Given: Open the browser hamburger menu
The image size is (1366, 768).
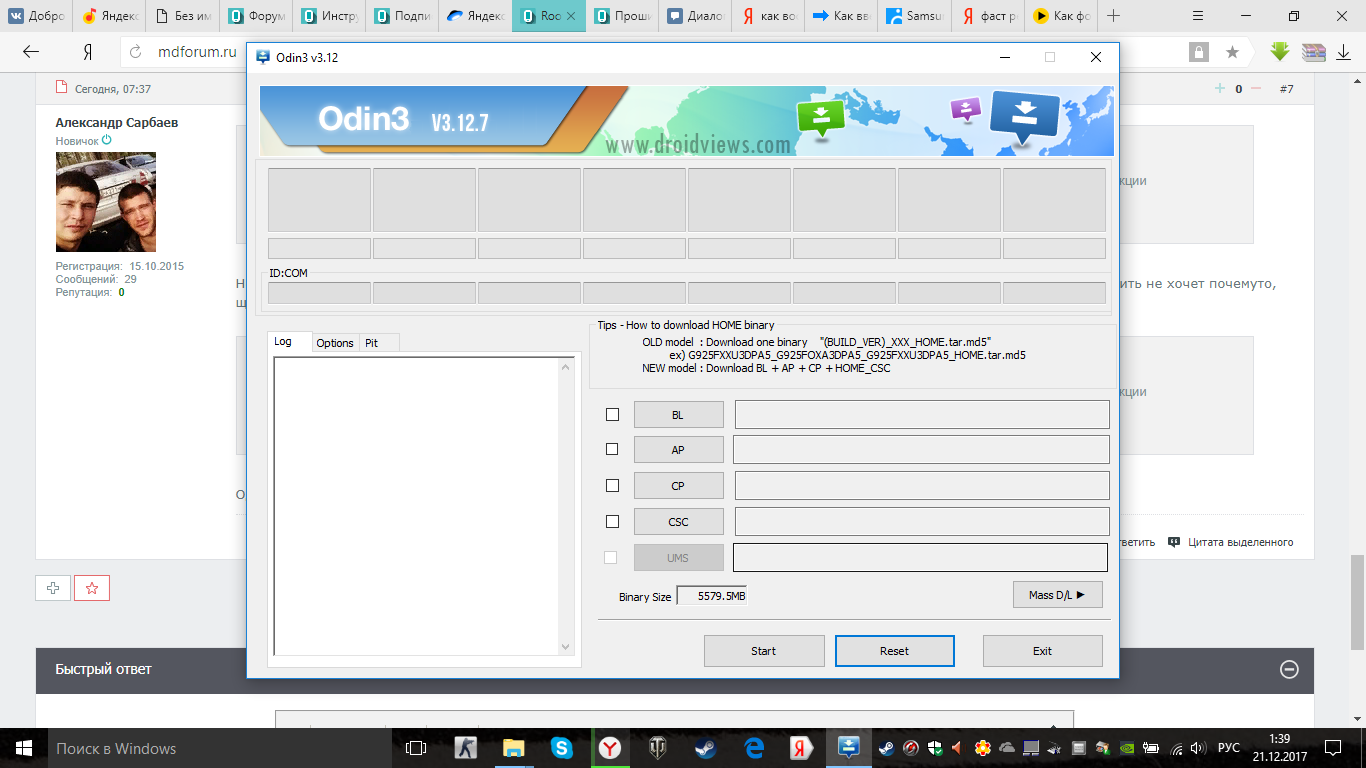Looking at the screenshot, I should click(x=1199, y=16).
